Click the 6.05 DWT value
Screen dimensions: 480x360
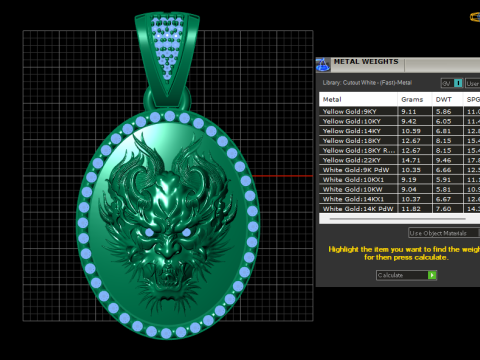(x=444, y=121)
